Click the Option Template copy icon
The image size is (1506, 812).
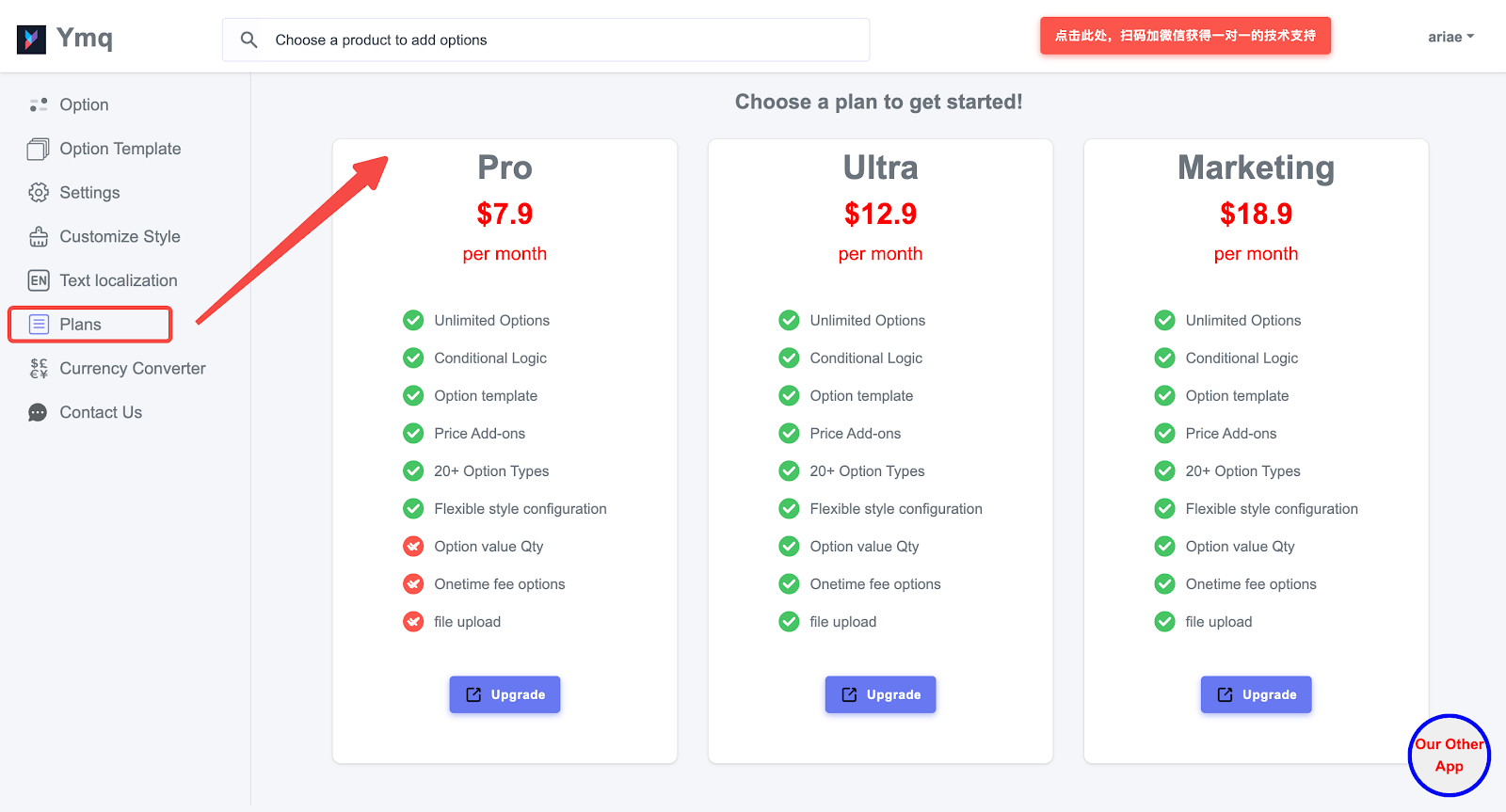coord(38,149)
